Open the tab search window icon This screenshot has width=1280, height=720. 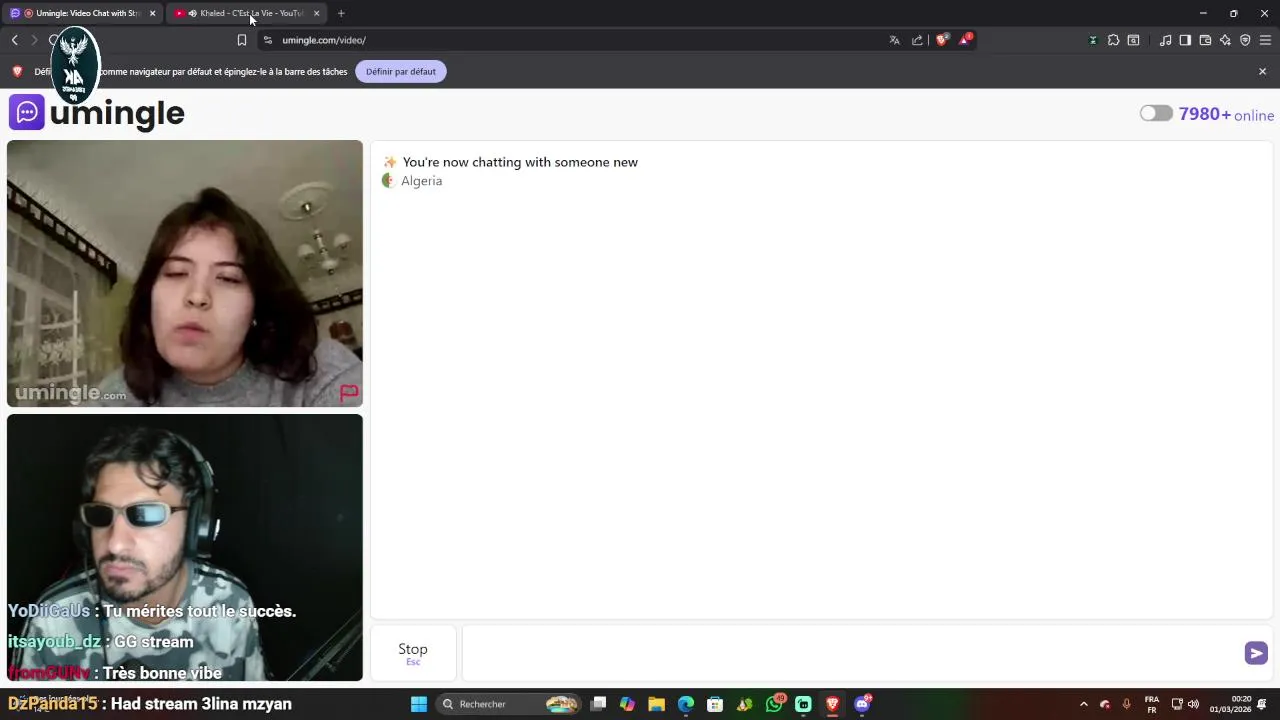(1133, 40)
